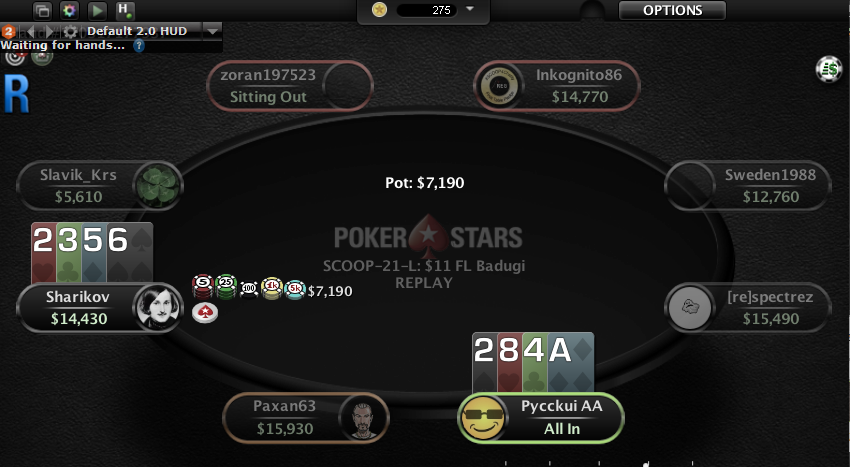Open HUD gear settings icon
This screenshot has height=467, width=850.
coord(70,31)
